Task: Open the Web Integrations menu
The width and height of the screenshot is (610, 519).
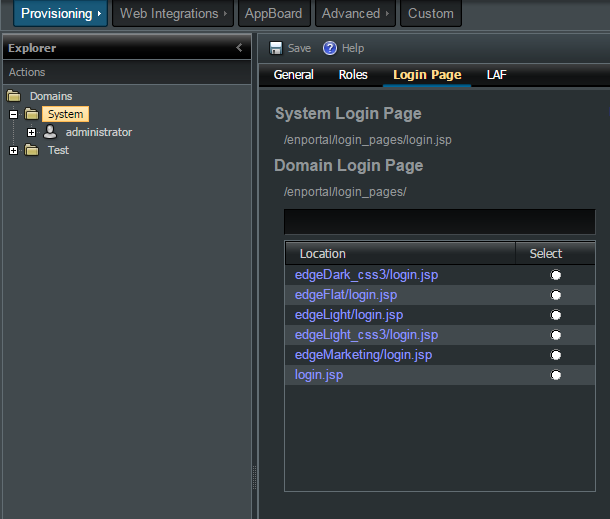Action: [x=173, y=13]
